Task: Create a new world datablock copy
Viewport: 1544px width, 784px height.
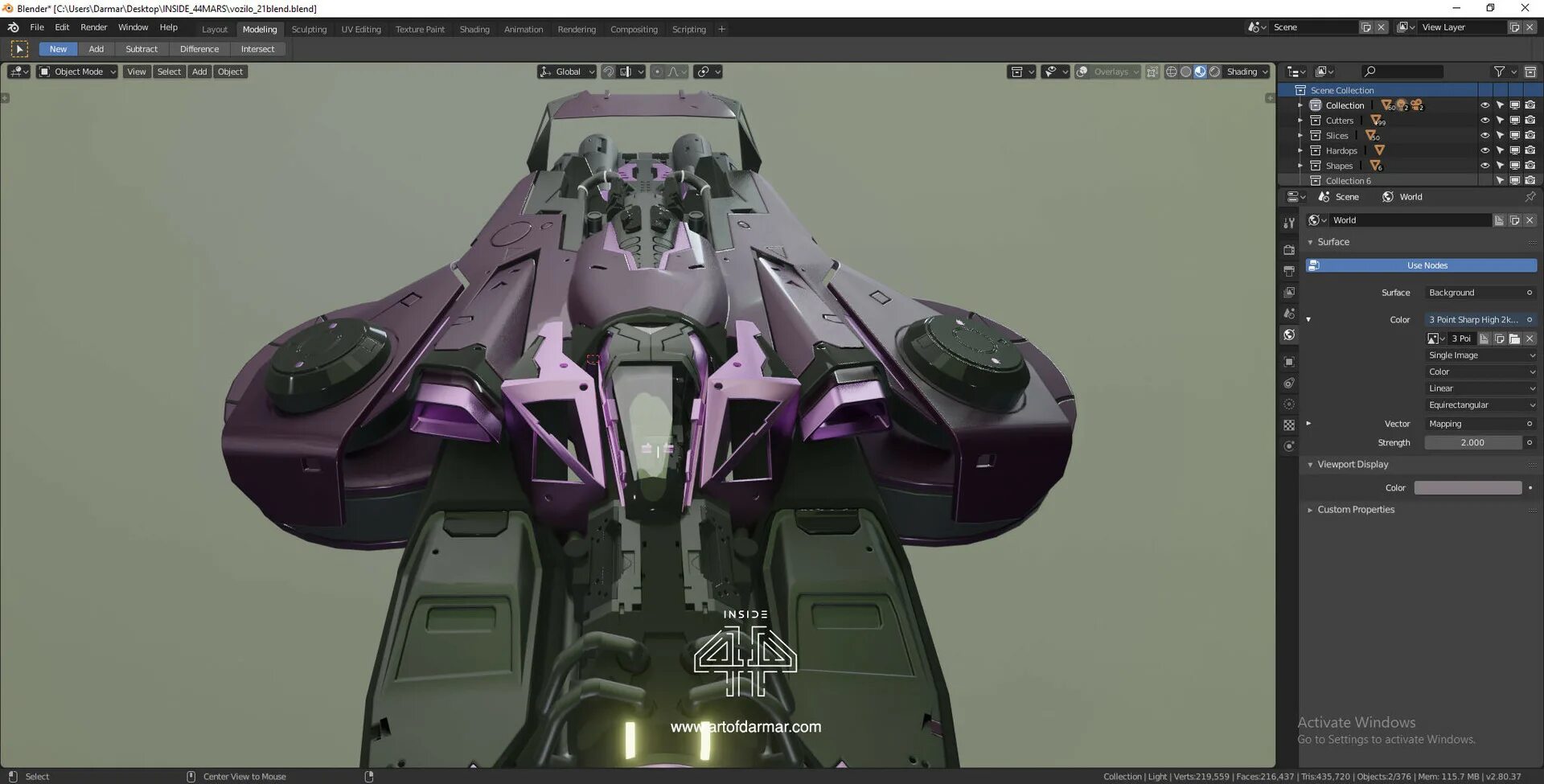Action: 1514,220
